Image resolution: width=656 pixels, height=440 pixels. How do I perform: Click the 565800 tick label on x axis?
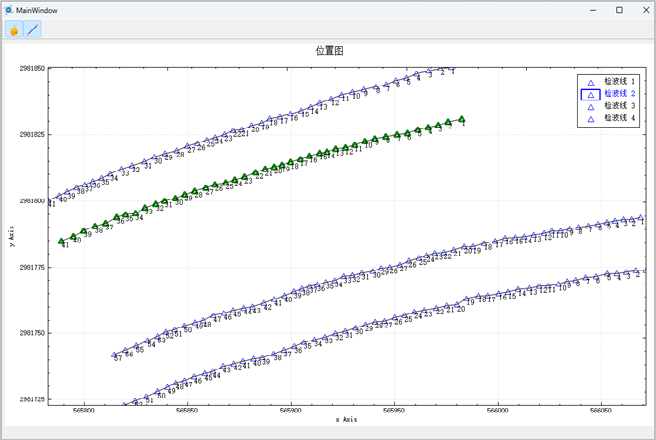[x=85, y=410]
